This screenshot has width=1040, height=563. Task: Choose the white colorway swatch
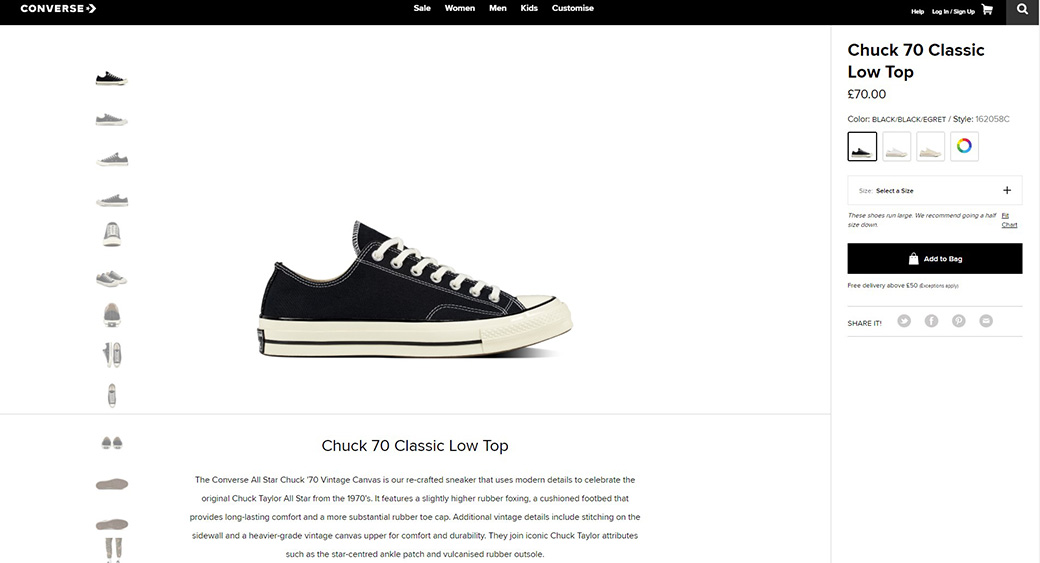click(896, 146)
